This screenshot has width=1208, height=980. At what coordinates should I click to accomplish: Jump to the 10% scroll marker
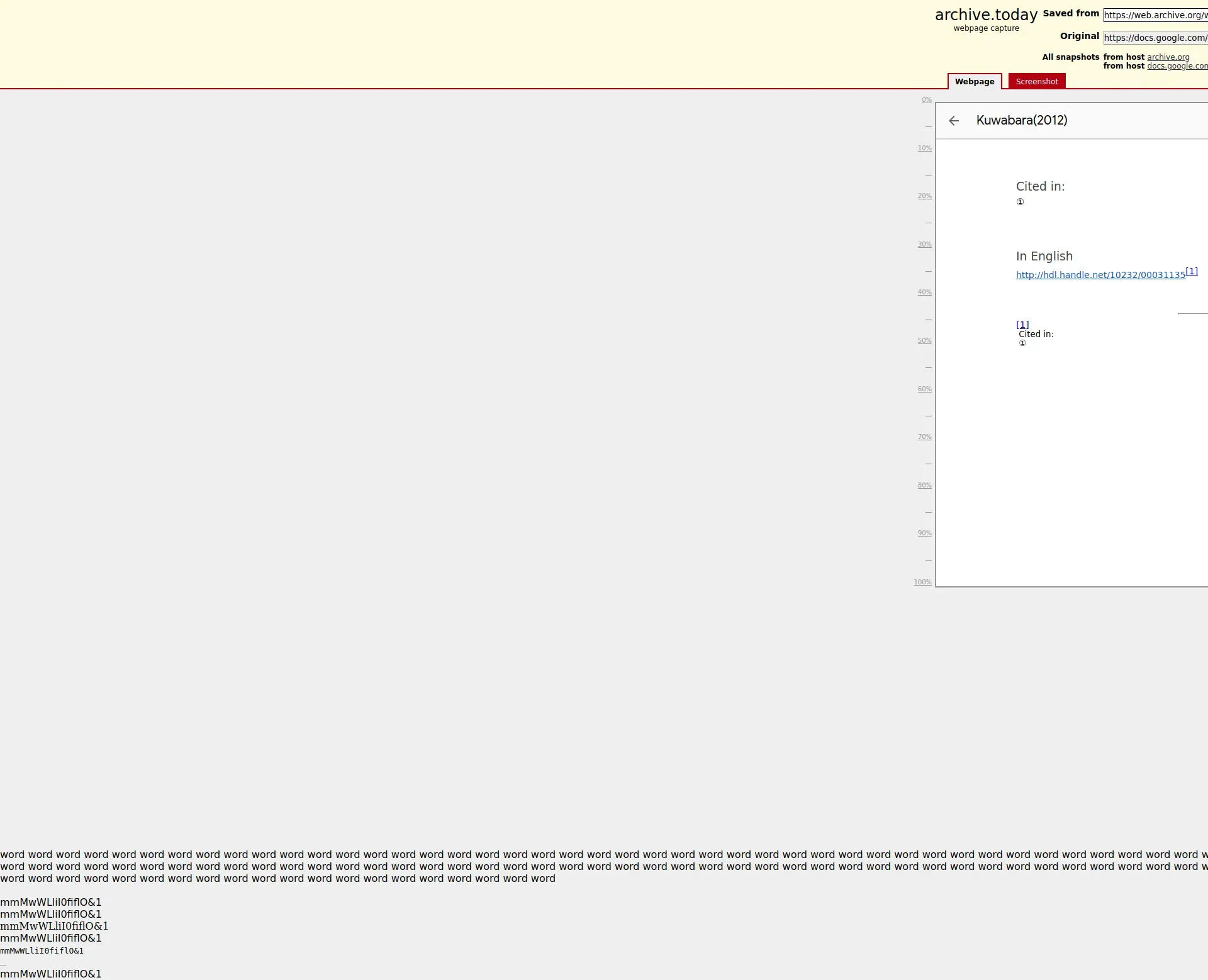(924, 148)
